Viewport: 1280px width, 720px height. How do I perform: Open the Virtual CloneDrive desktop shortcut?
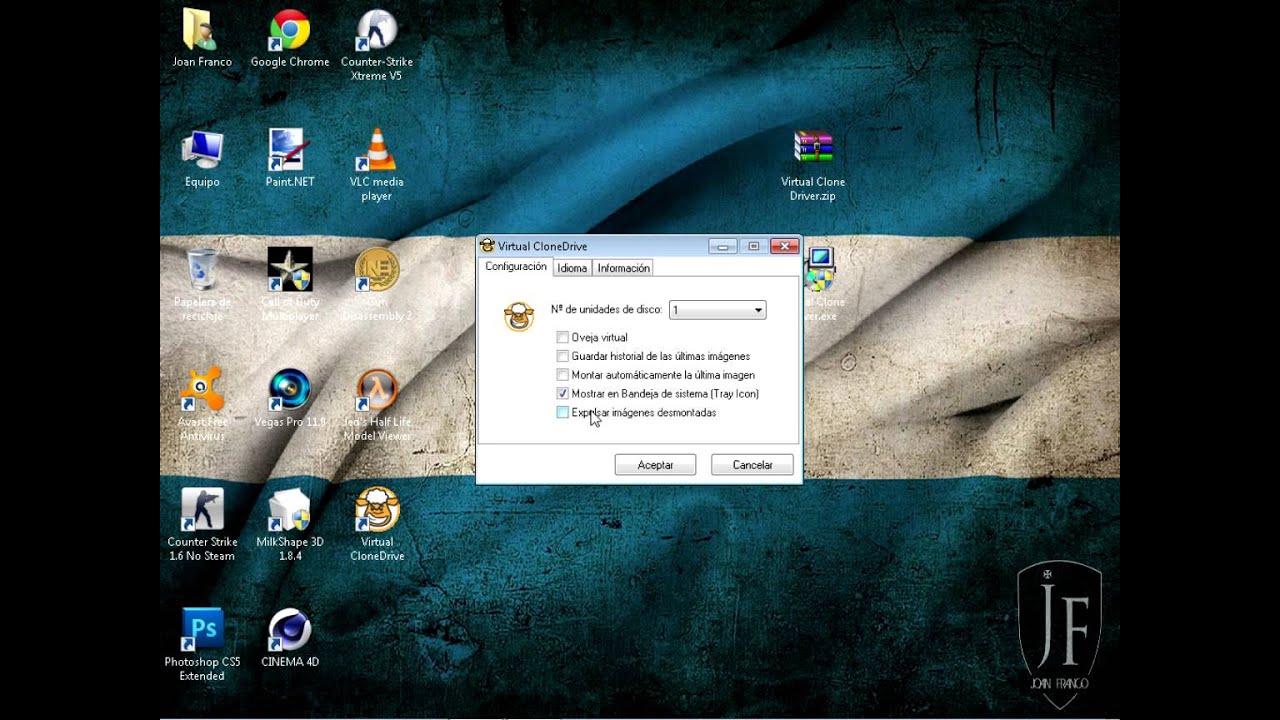(377, 510)
